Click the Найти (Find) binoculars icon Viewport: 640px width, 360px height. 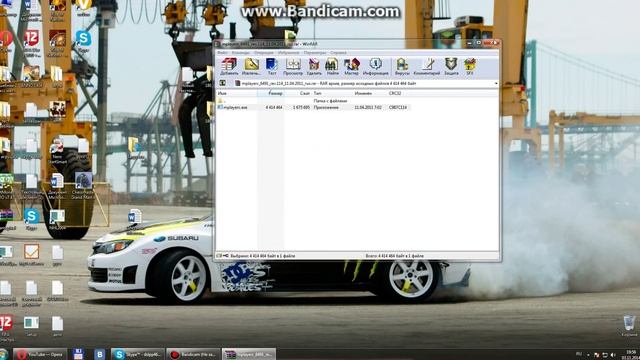332,66
